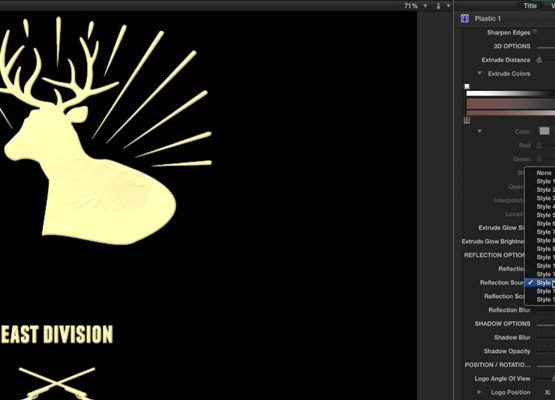Viewport: 555px width, 400px height.
Task: Click the Sharpen Edges label
Action: pos(508,32)
